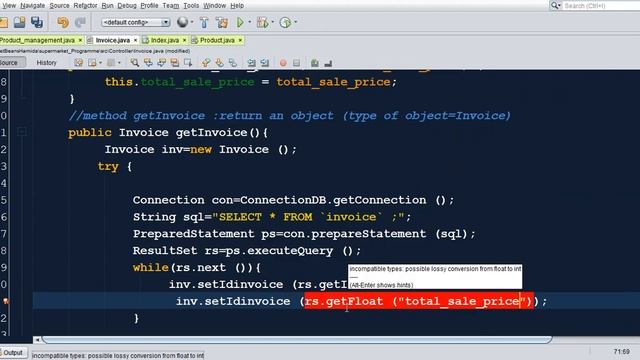Click the Search (Ctrl+I) field
Viewport: 640px width, 360px height.
pyautogui.click(x=600, y=6)
